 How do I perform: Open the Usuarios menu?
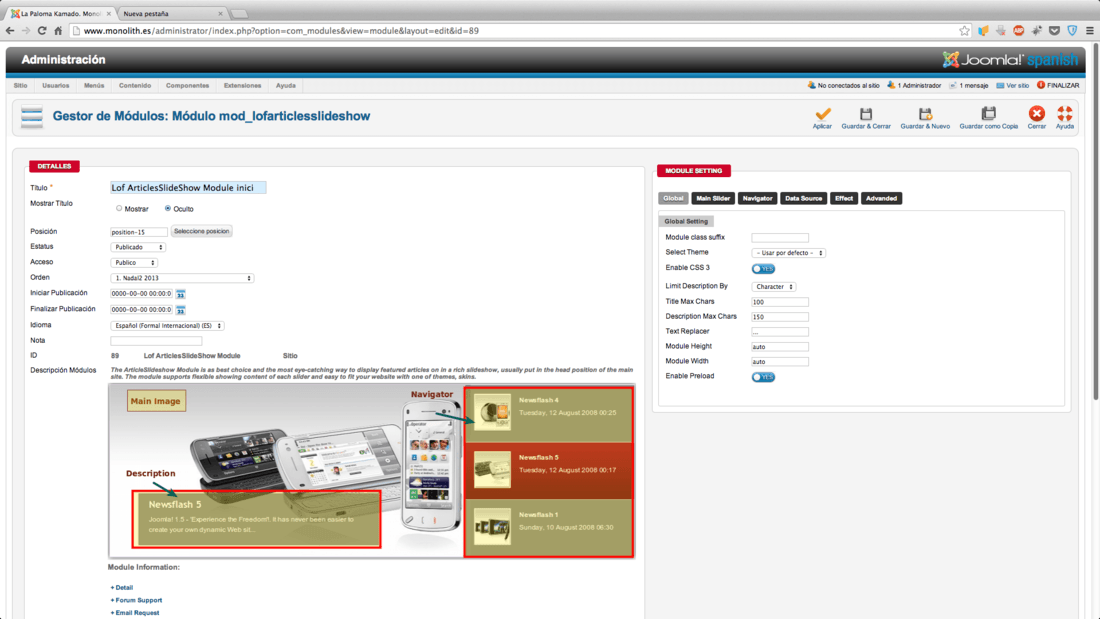(x=55, y=86)
